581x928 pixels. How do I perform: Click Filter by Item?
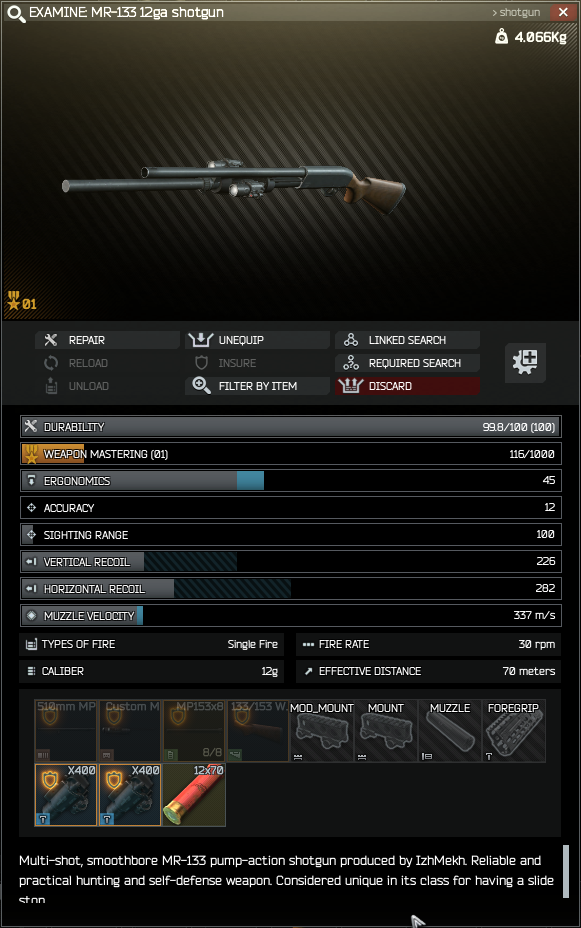click(257, 386)
